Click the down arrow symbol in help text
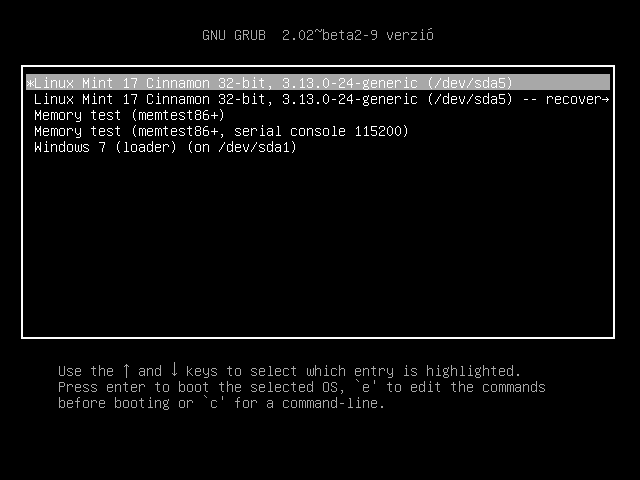 (x=174, y=370)
